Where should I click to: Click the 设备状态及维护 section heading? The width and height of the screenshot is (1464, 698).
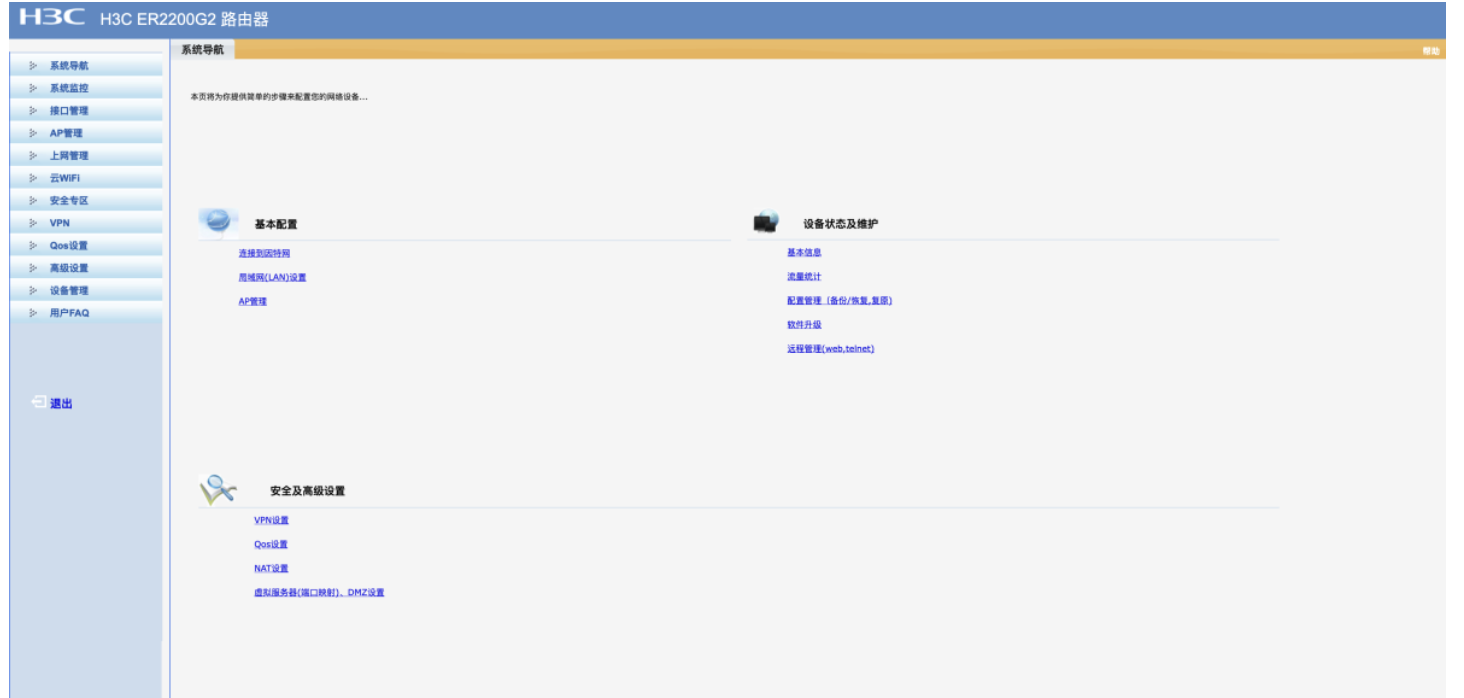(840, 224)
